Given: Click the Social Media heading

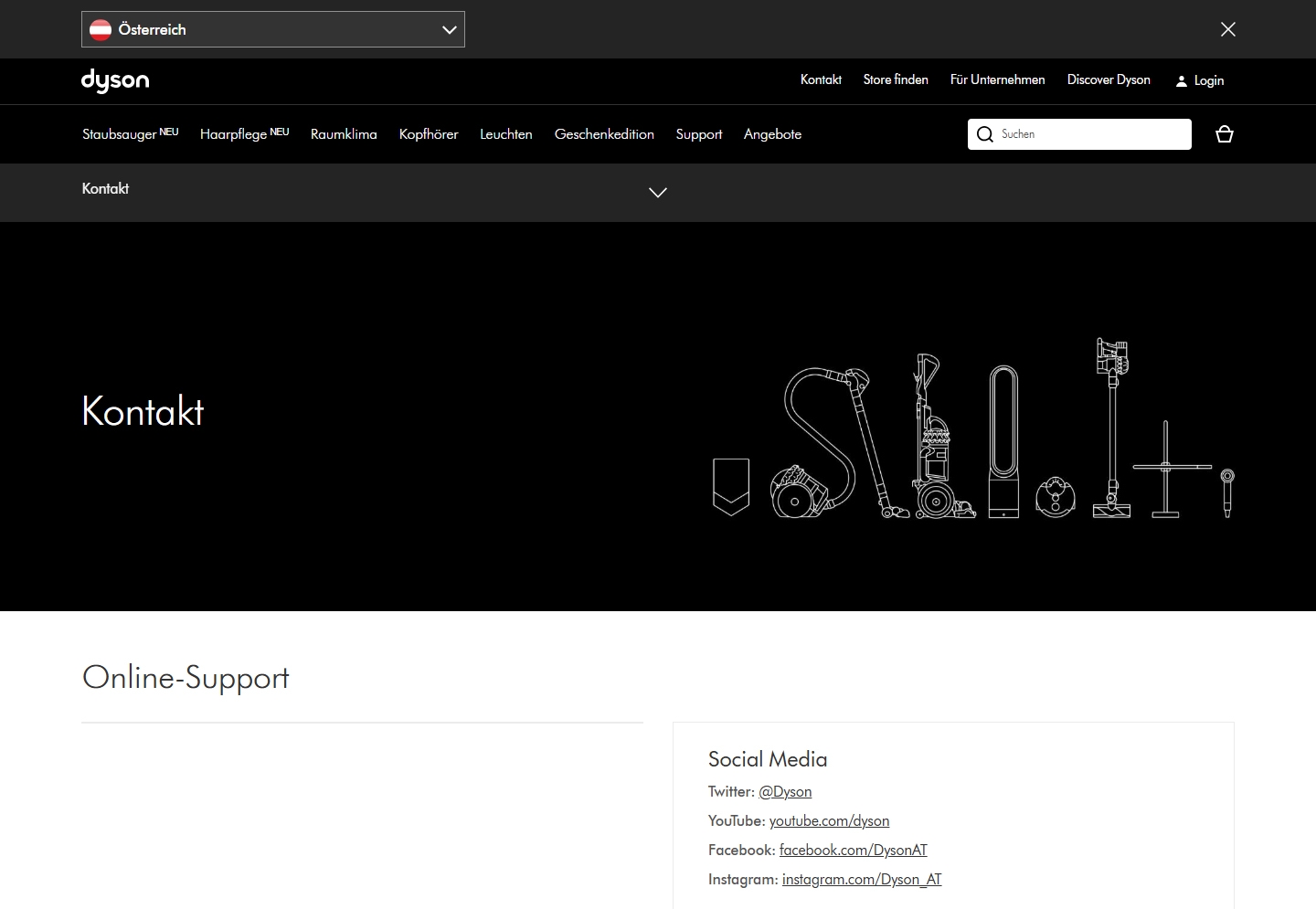Looking at the screenshot, I should pyautogui.click(x=768, y=759).
